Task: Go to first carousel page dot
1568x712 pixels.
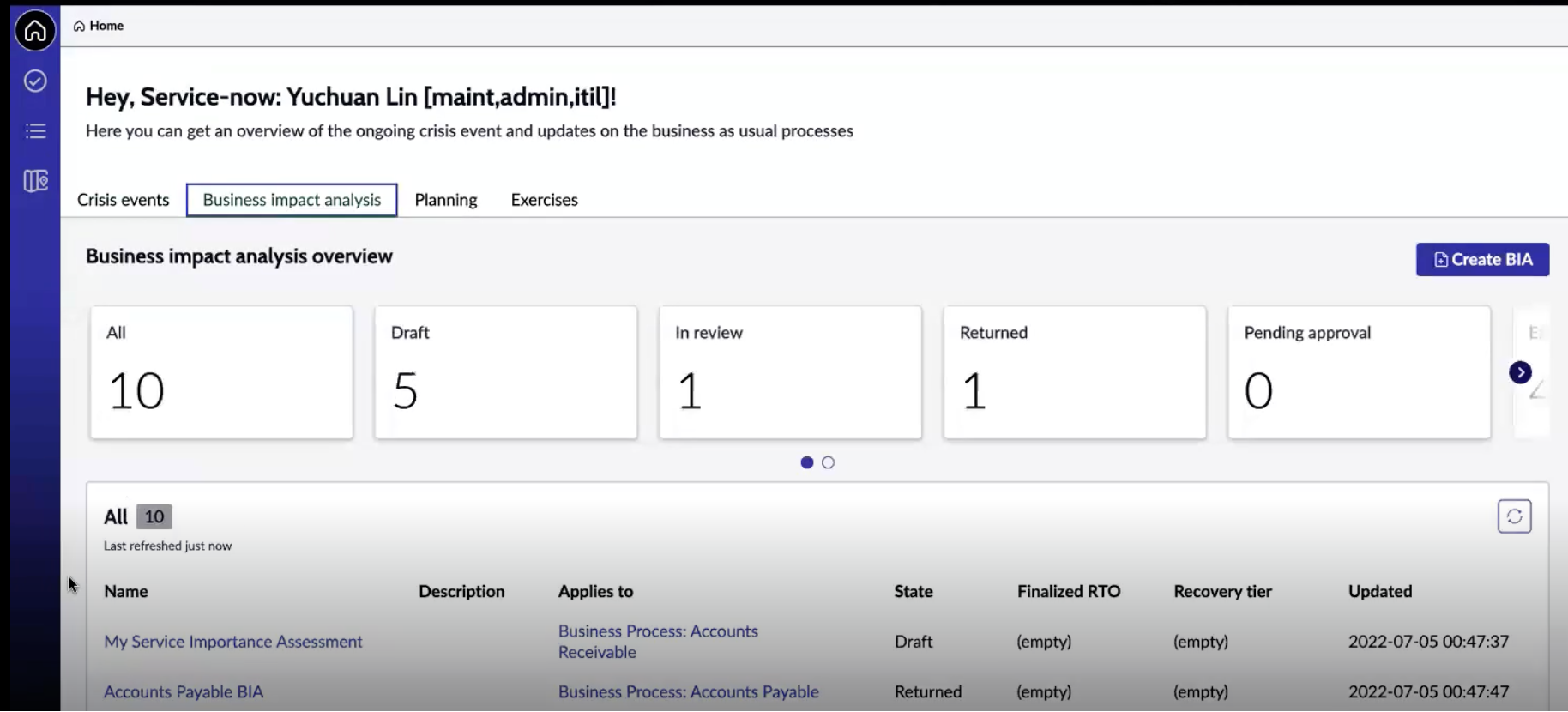Action: coord(806,462)
